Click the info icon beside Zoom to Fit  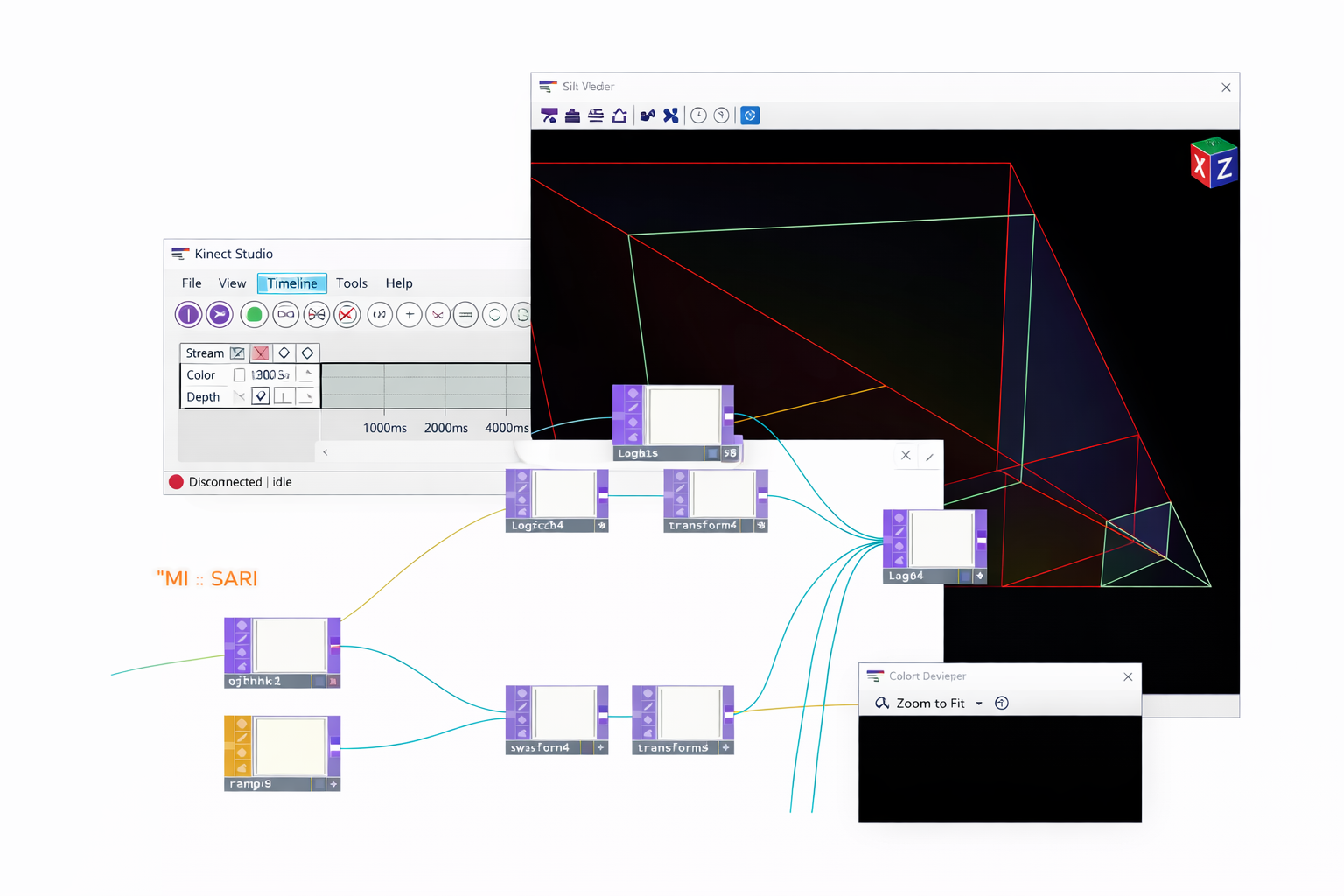click(x=1002, y=703)
